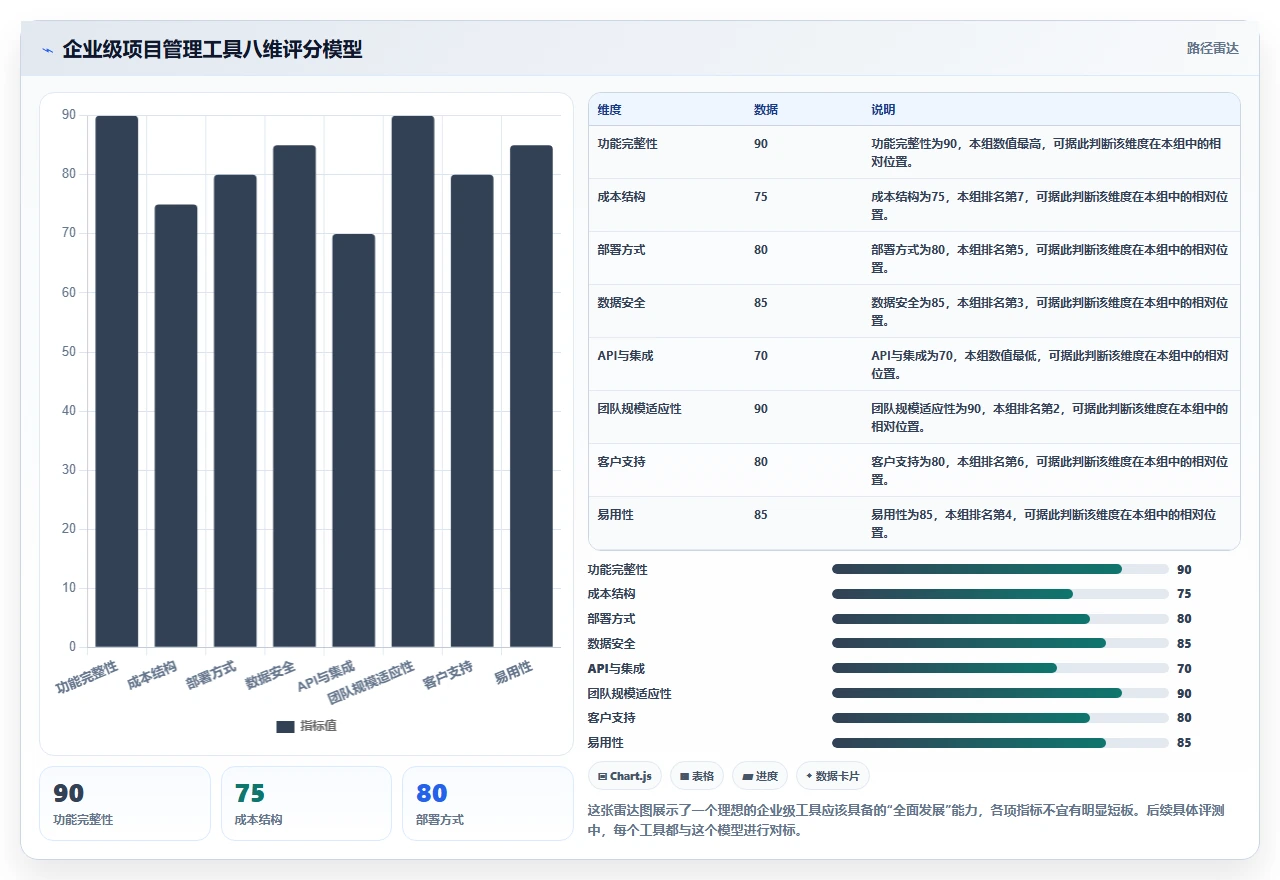The image size is (1280, 880).
Task: Click the 企业级项目管理工具八维评分模型 title
Action: click(212, 49)
